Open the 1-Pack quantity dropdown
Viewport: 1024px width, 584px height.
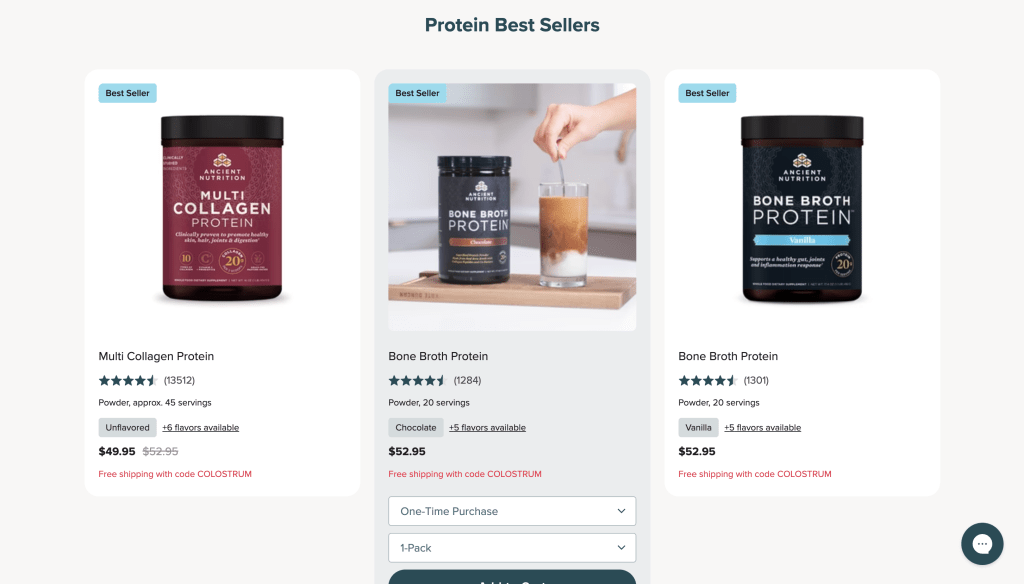[x=512, y=547]
